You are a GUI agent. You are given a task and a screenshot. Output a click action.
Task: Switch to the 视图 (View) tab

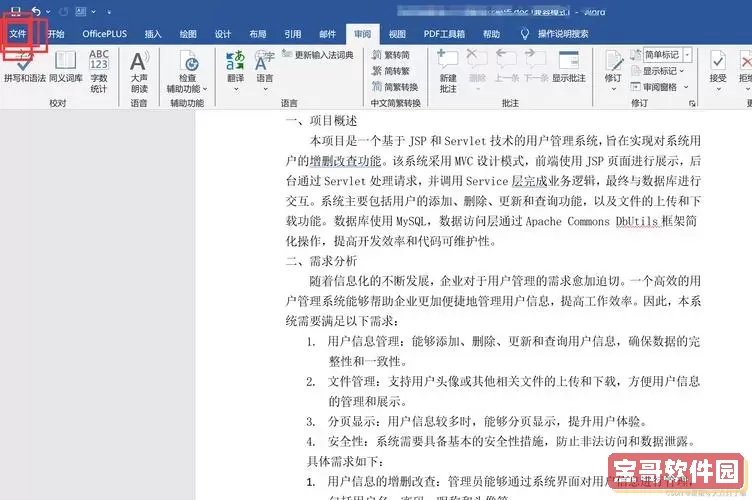click(397, 34)
